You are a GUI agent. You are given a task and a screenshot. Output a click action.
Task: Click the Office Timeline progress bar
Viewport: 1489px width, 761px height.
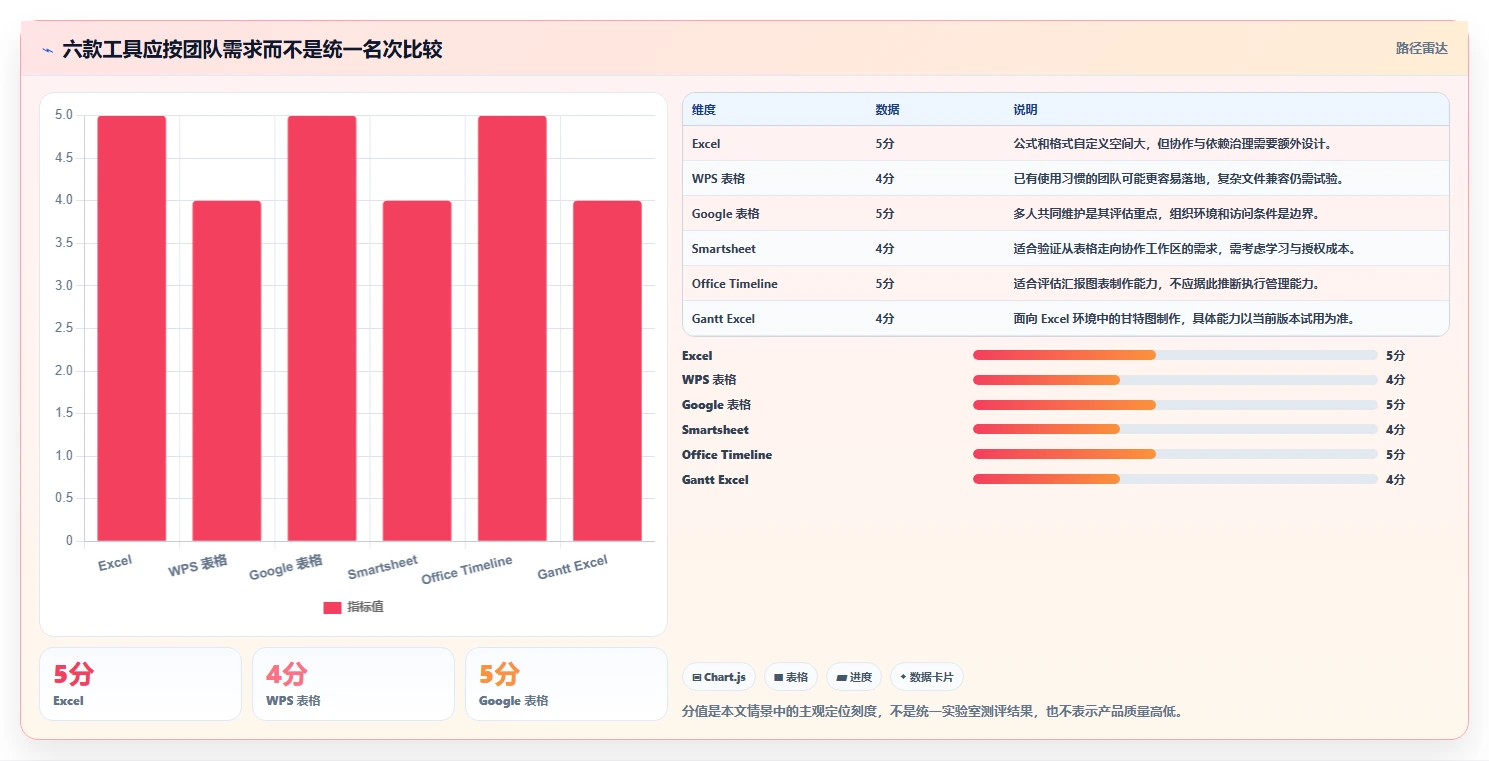click(x=1175, y=455)
